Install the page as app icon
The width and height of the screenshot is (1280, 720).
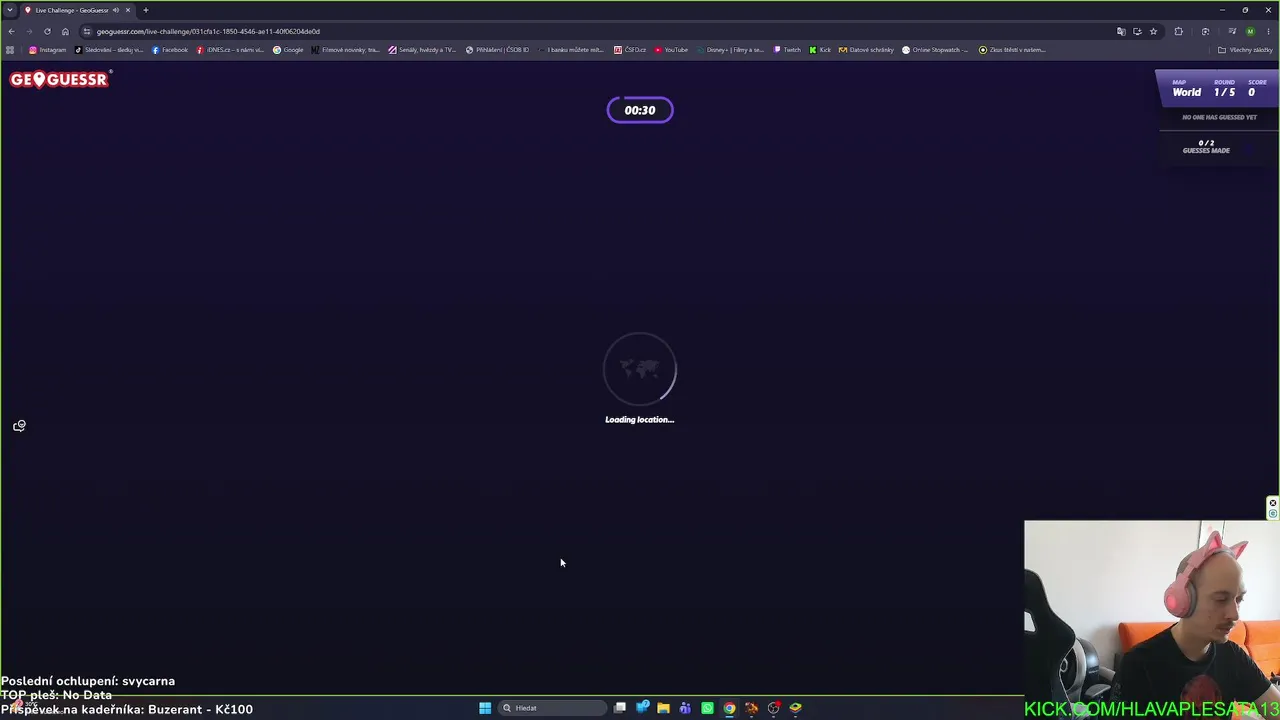click(x=1137, y=31)
